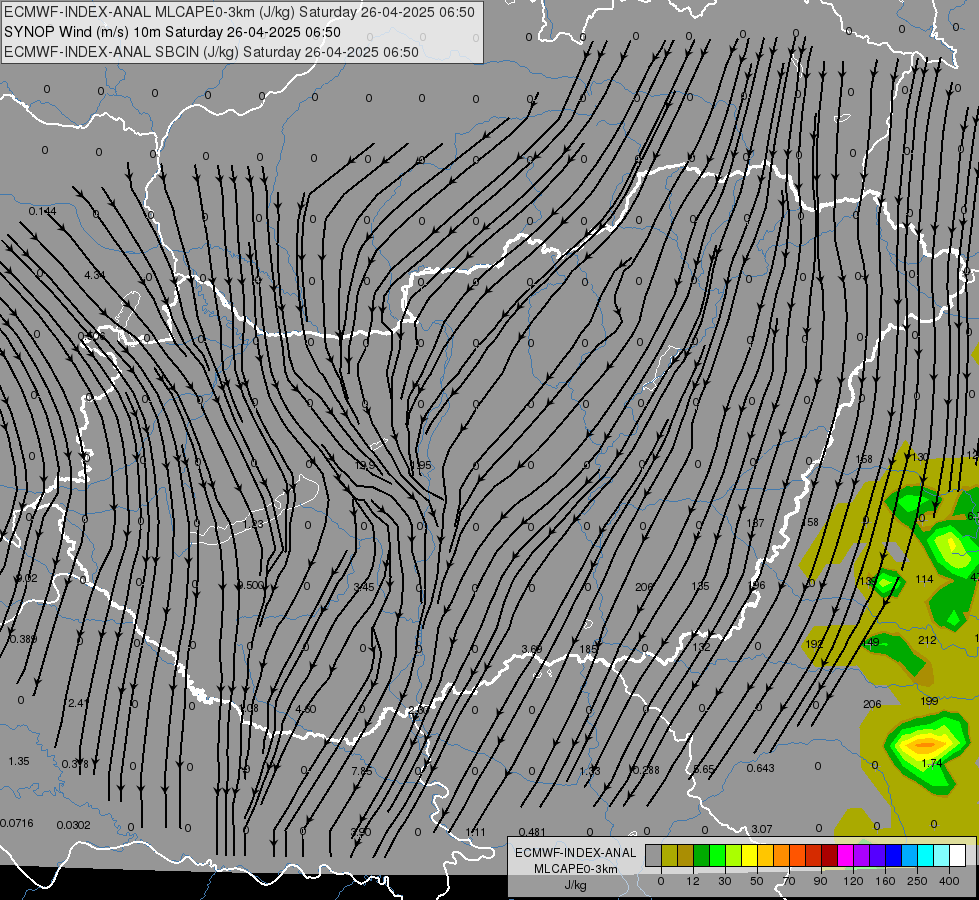The height and width of the screenshot is (900, 979).
Task: Click legend tick label 120
Action: pyautogui.click(x=853, y=881)
